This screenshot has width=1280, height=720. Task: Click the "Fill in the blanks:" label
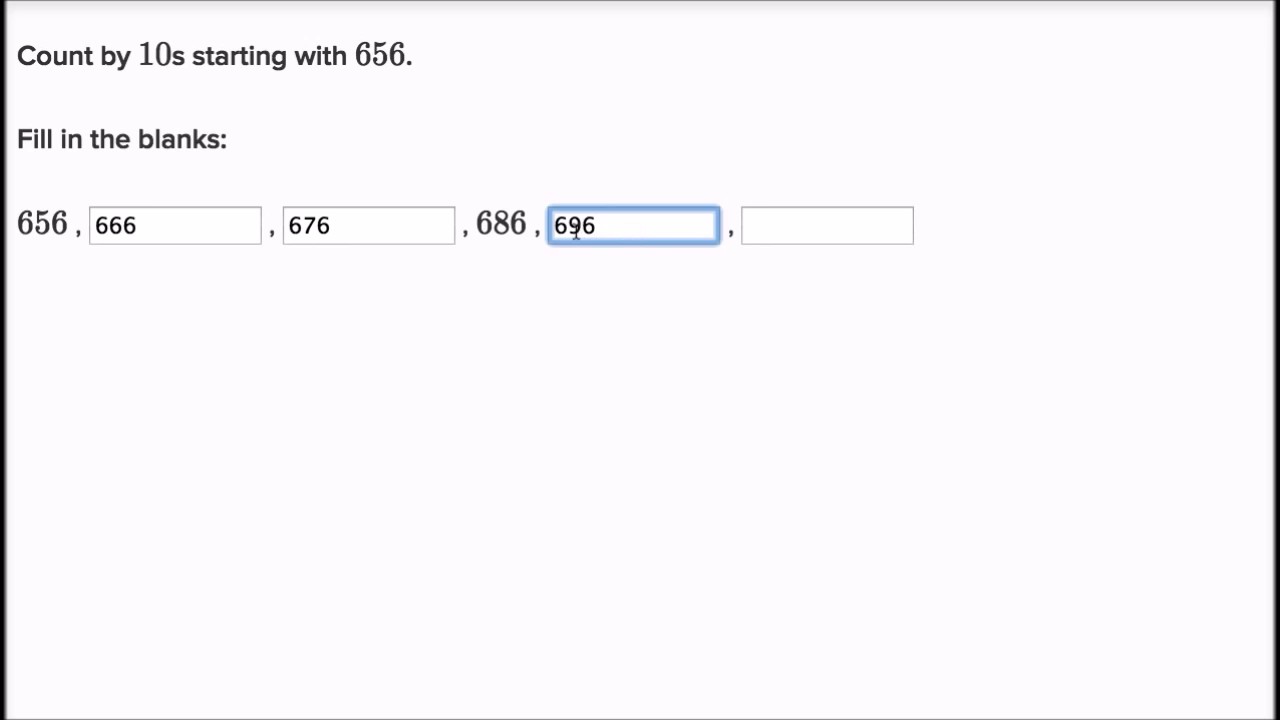coord(122,139)
